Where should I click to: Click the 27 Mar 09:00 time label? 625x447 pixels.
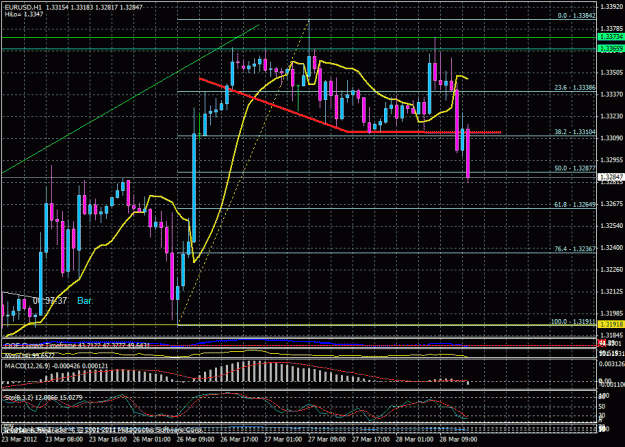pyautogui.click(x=327, y=439)
